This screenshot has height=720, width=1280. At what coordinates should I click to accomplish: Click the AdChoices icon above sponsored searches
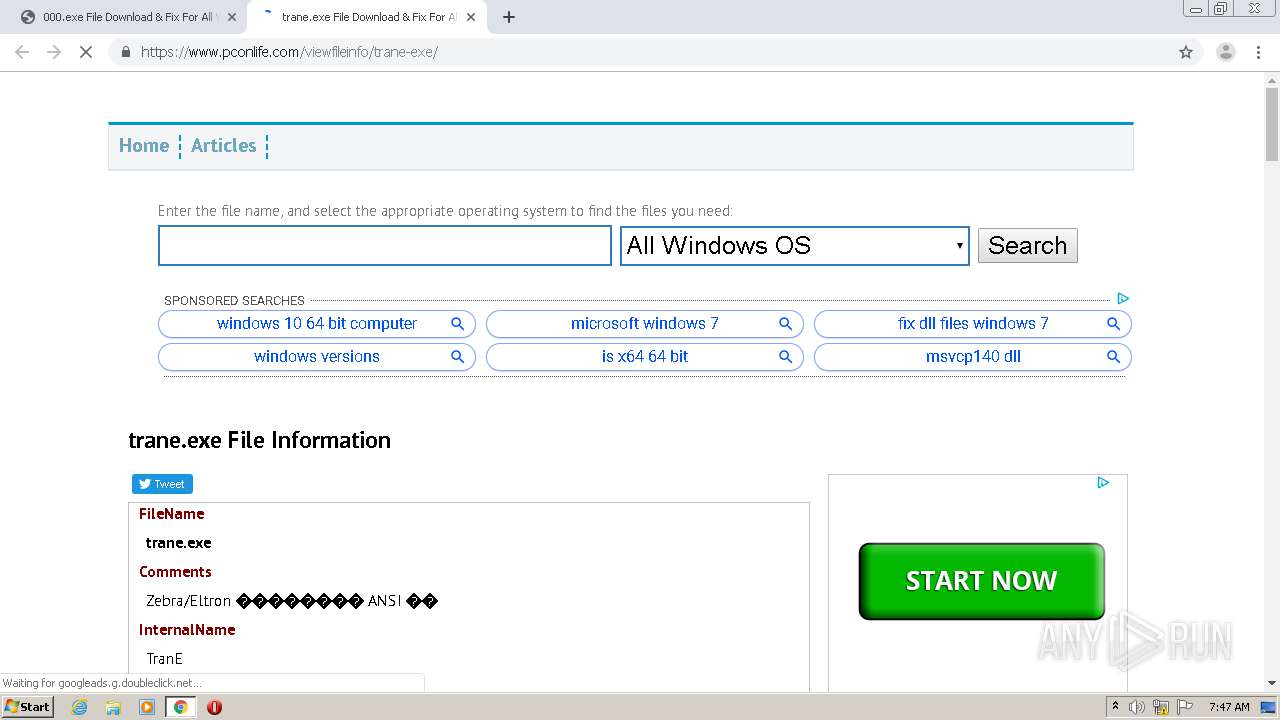(1123, 298)
